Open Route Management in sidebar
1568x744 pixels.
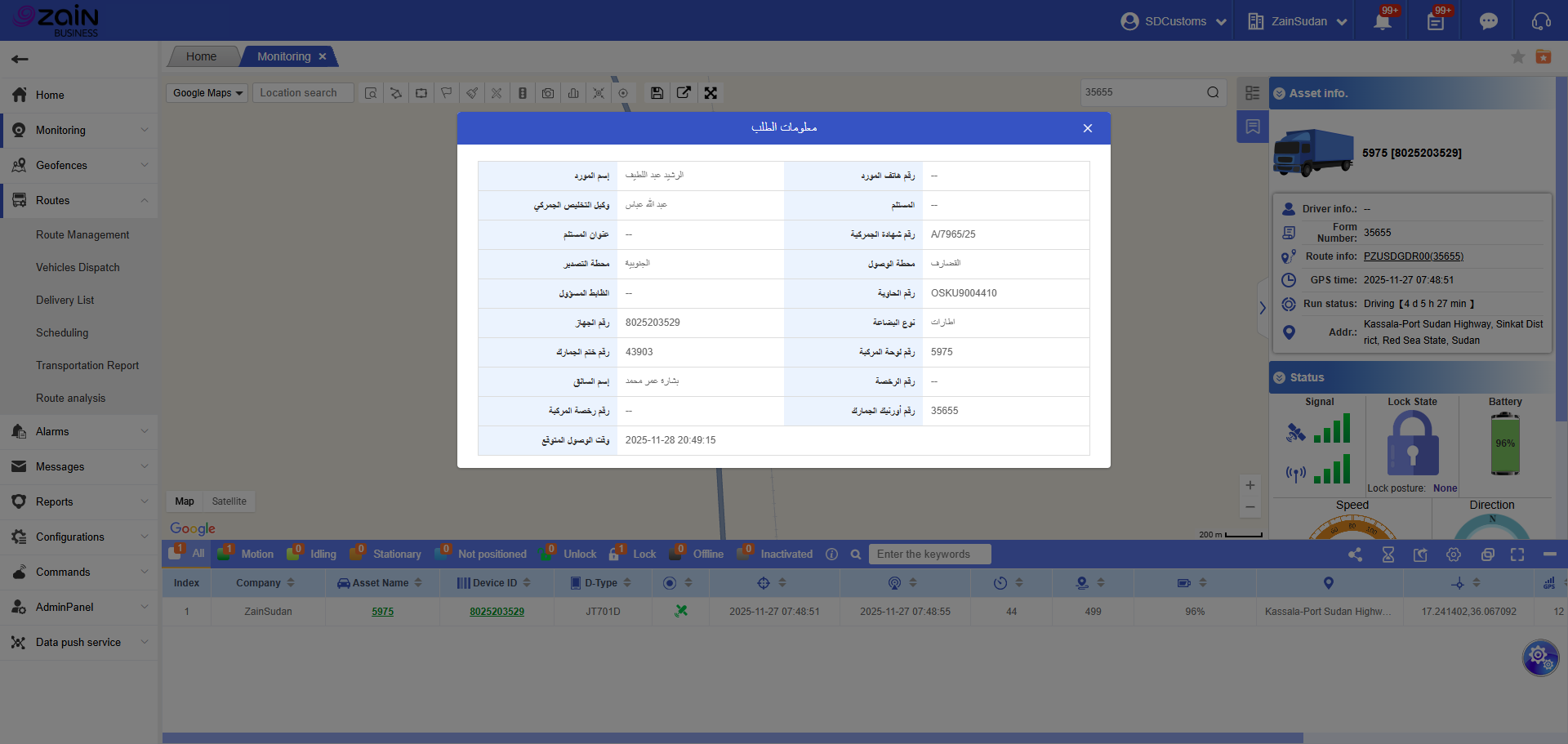click(x=82, y=235)
